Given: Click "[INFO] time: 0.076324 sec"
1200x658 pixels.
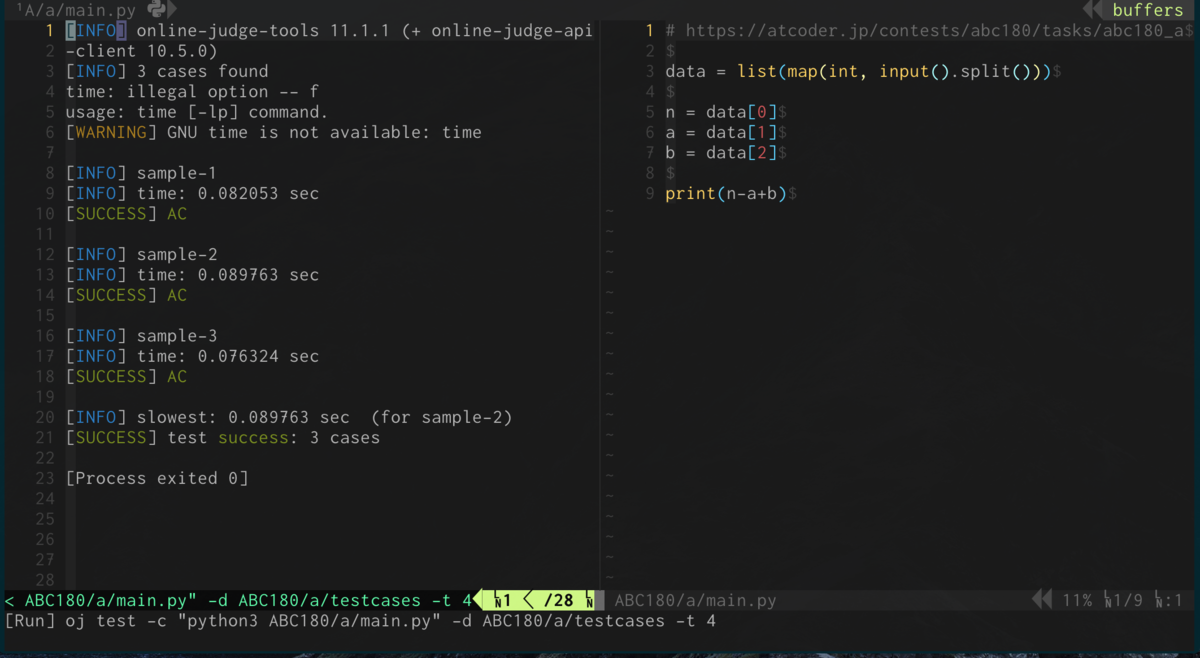Looking at the screenshot, I should [192, 356].
